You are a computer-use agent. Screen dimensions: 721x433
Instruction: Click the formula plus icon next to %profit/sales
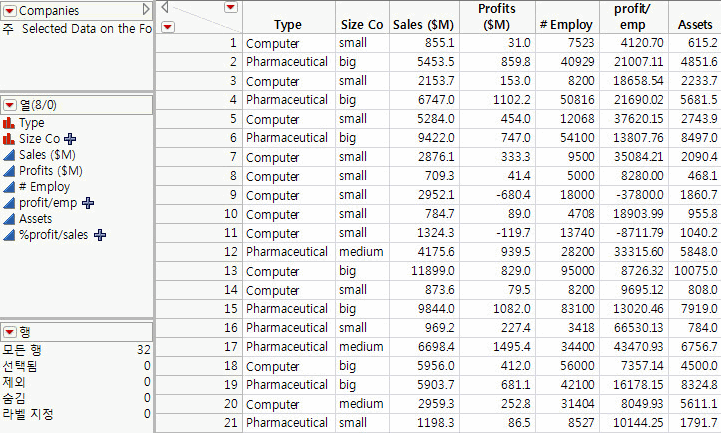click(102, 235)
